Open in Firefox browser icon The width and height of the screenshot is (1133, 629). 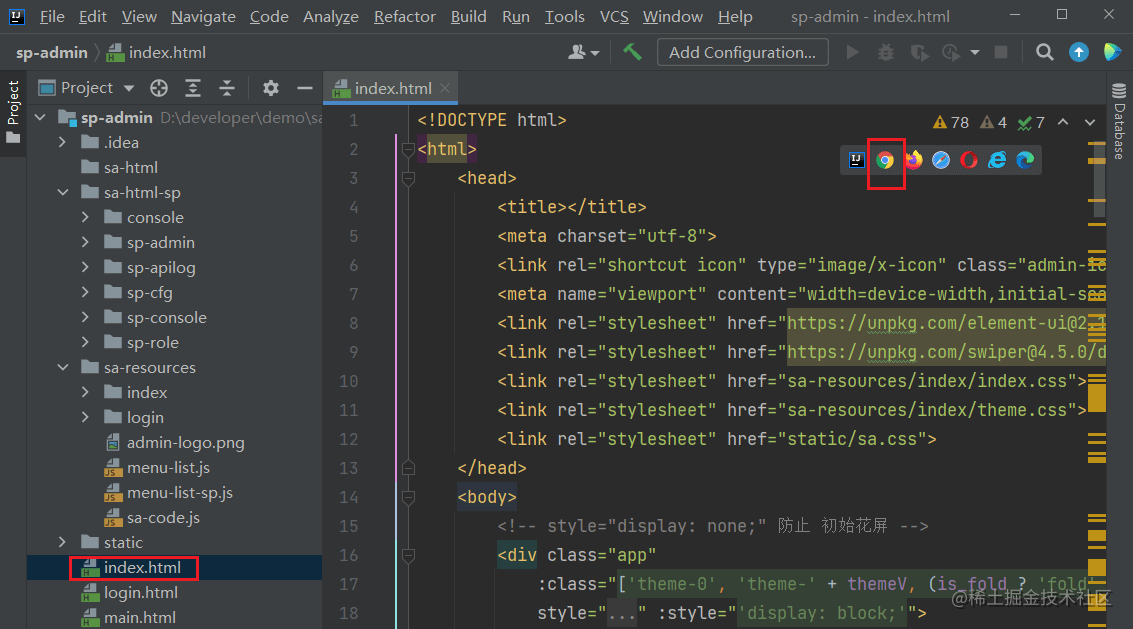pos(913,160)
